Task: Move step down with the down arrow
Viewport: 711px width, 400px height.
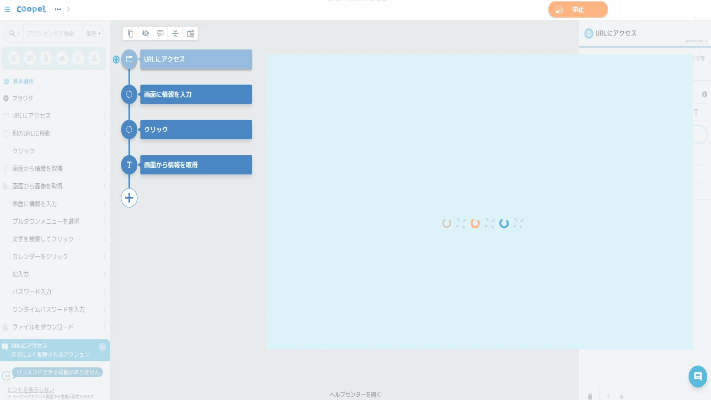Action: tap(622, 396)
